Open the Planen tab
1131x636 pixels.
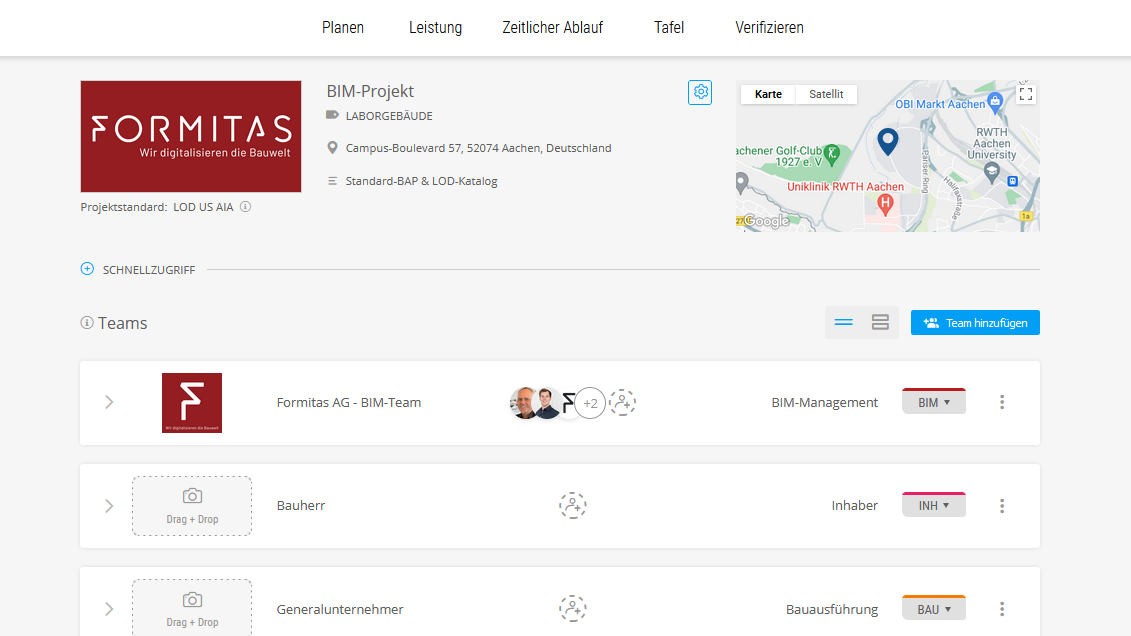click(x=343, y=28)
